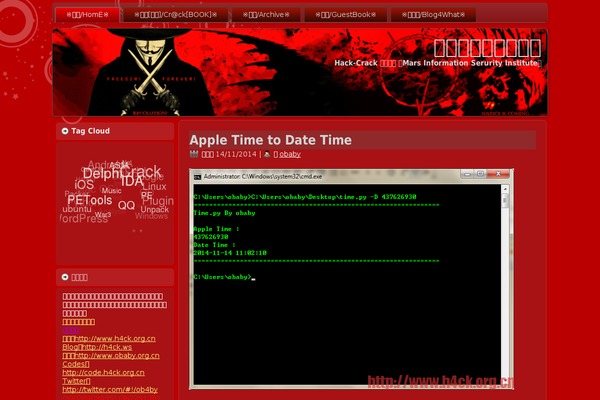Click the Tag Cloud circular arrow icon
600x400 pixels.
pos(65,131)
